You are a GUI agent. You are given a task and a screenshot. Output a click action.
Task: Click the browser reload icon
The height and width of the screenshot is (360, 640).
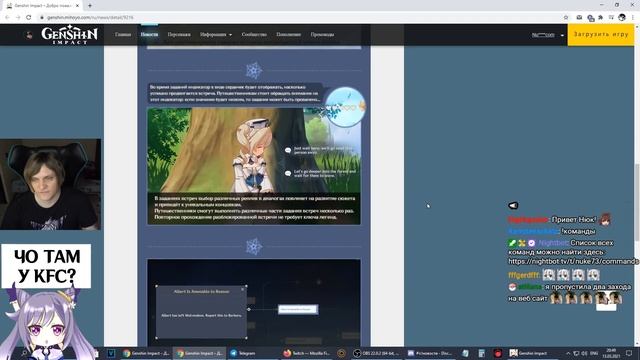(x=29, y=17)
